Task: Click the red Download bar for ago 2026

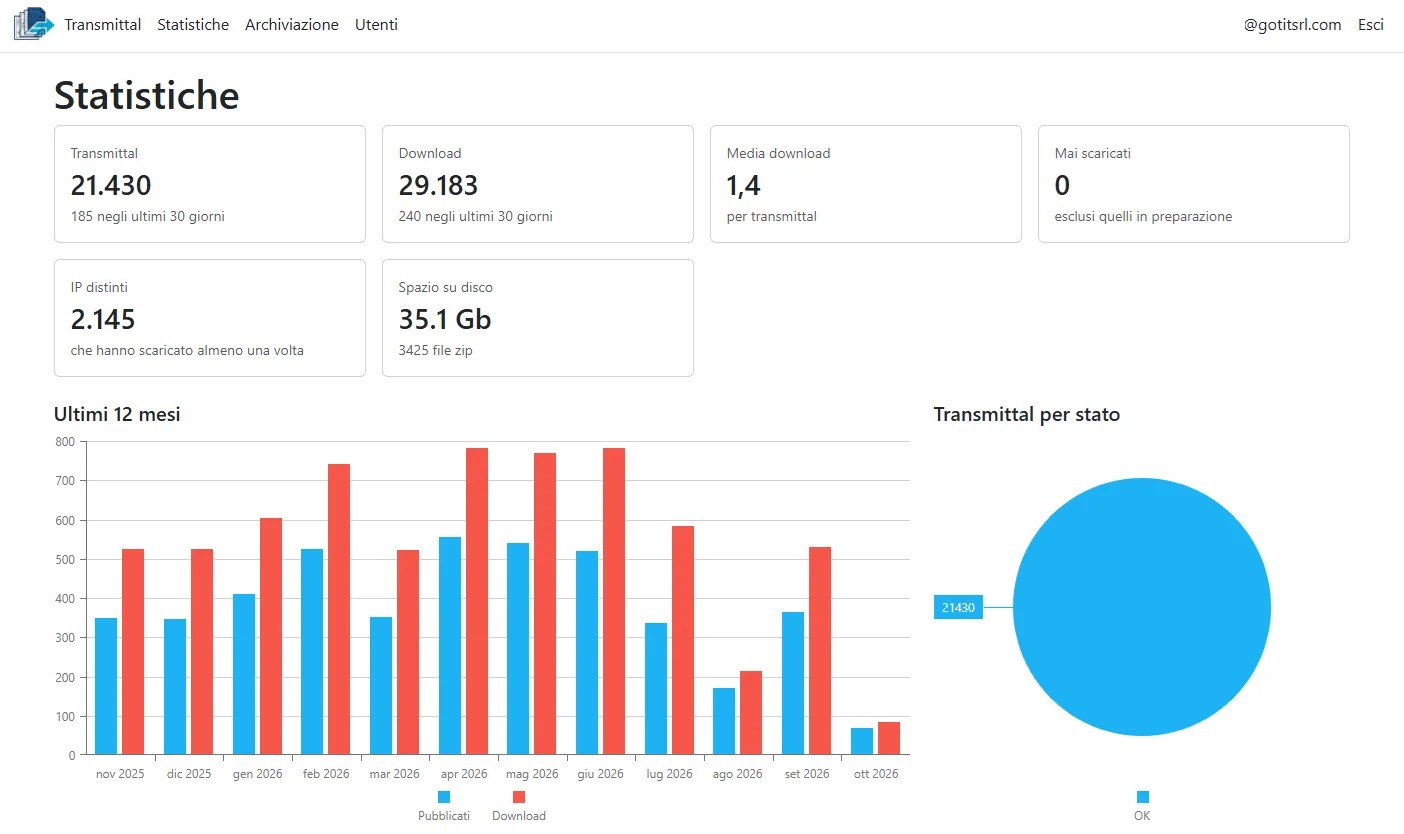Action: 751,713
